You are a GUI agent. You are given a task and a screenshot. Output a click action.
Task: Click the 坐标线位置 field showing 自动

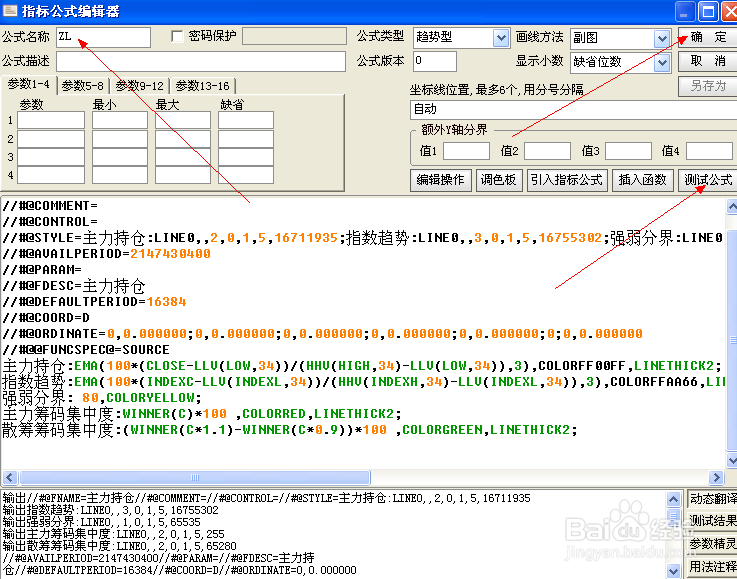click(573, 110)
